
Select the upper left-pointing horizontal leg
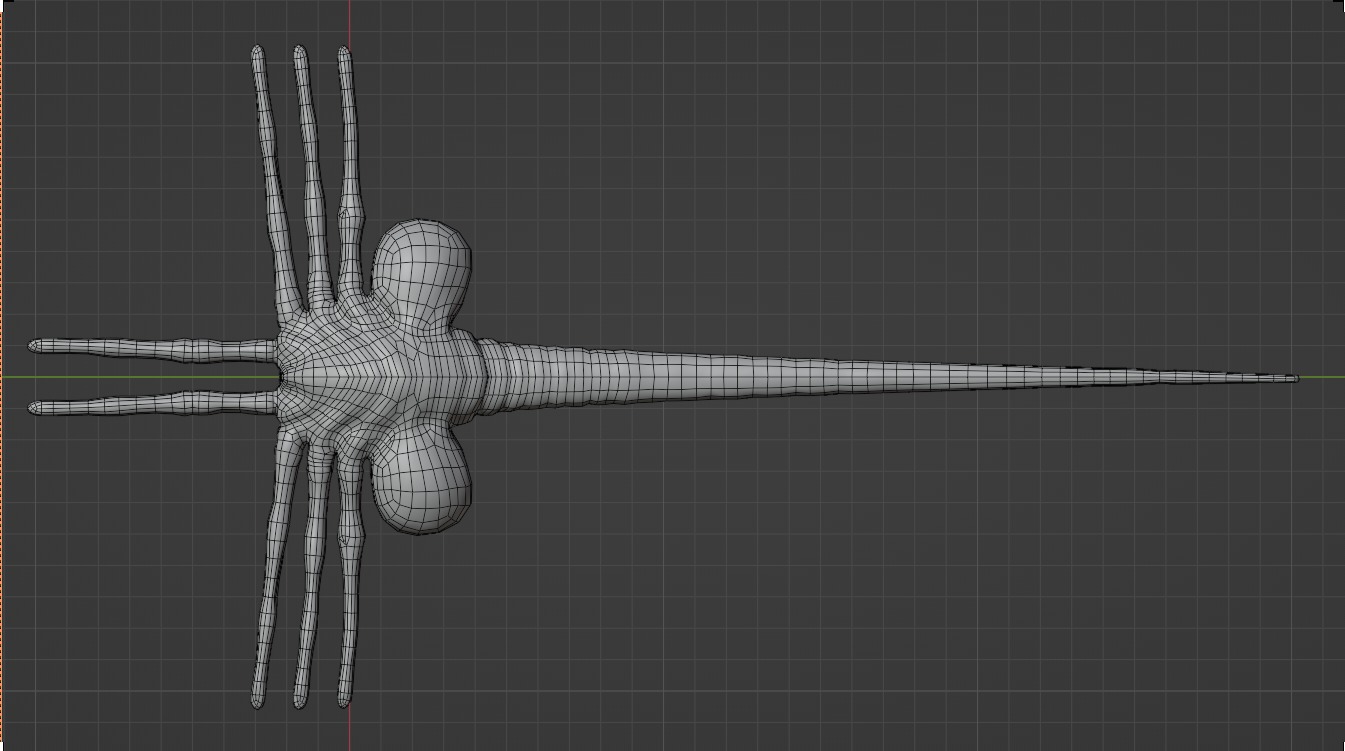click(152, 349)
